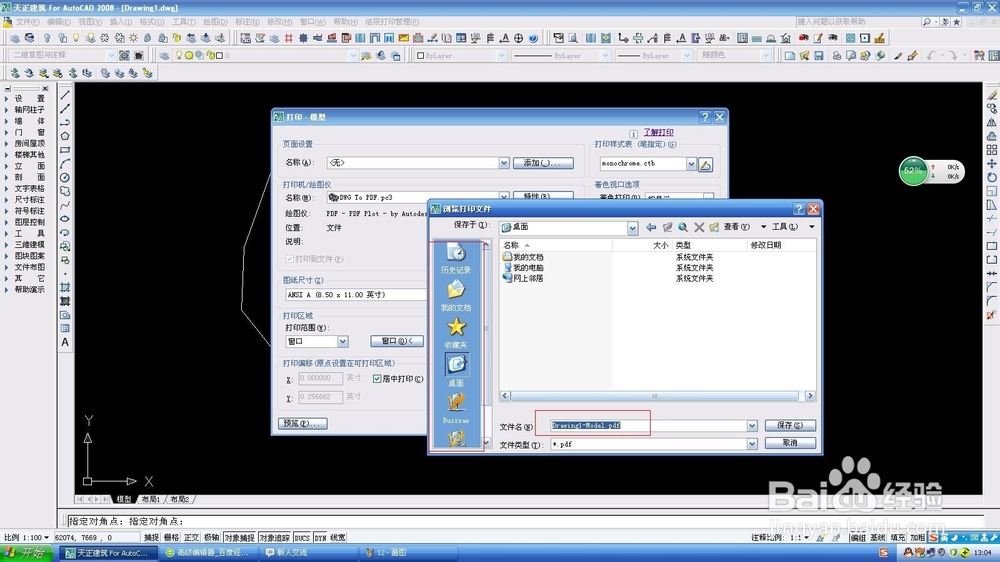
Task: Toggle plot to file (打印到文件) checkbox
Action: [x=290, y=259]
